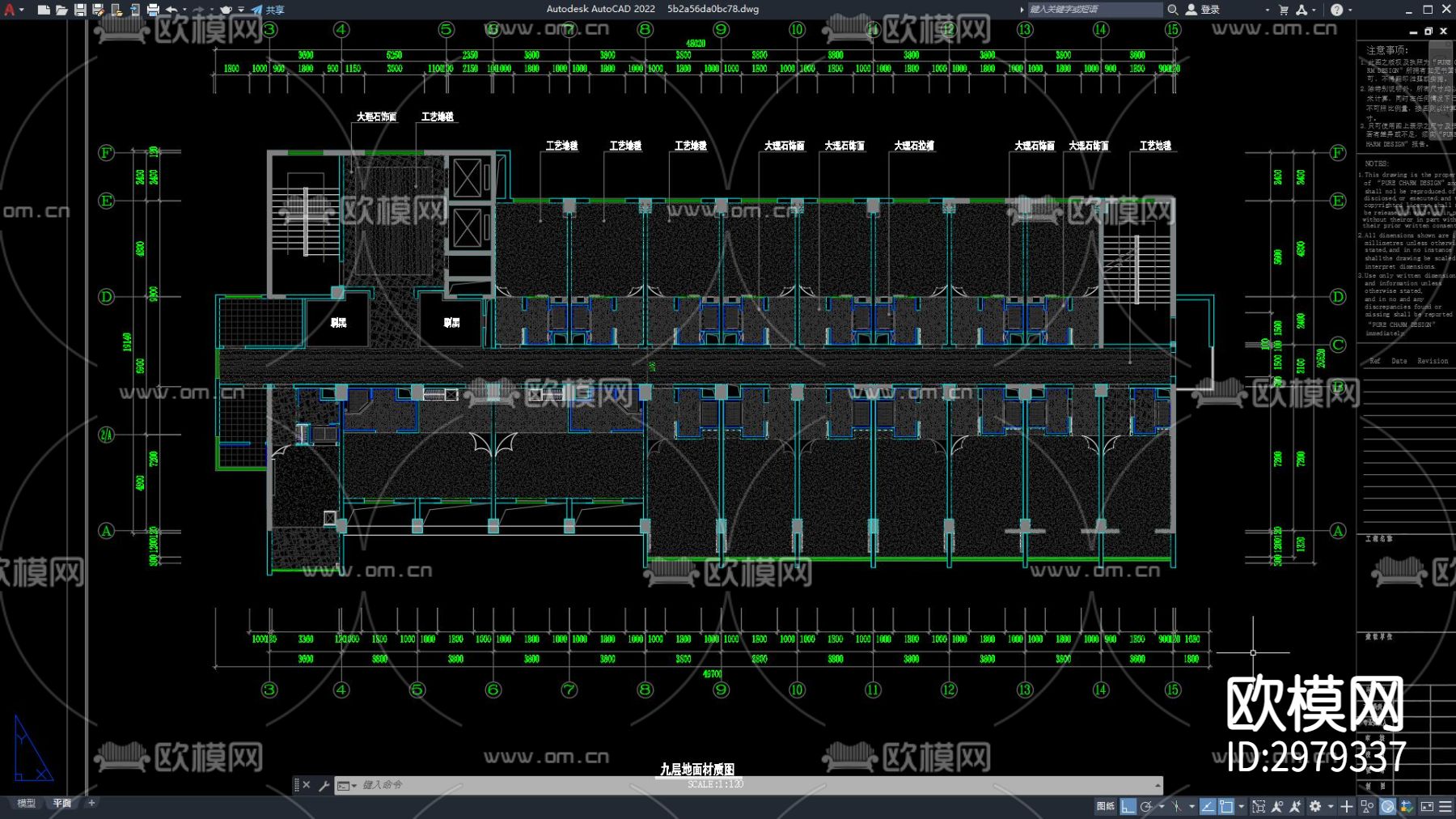This screenshot has height=819, width=1456.
Task: Toggle Ortho mode in the status bar
Action: pos(1128,806)
